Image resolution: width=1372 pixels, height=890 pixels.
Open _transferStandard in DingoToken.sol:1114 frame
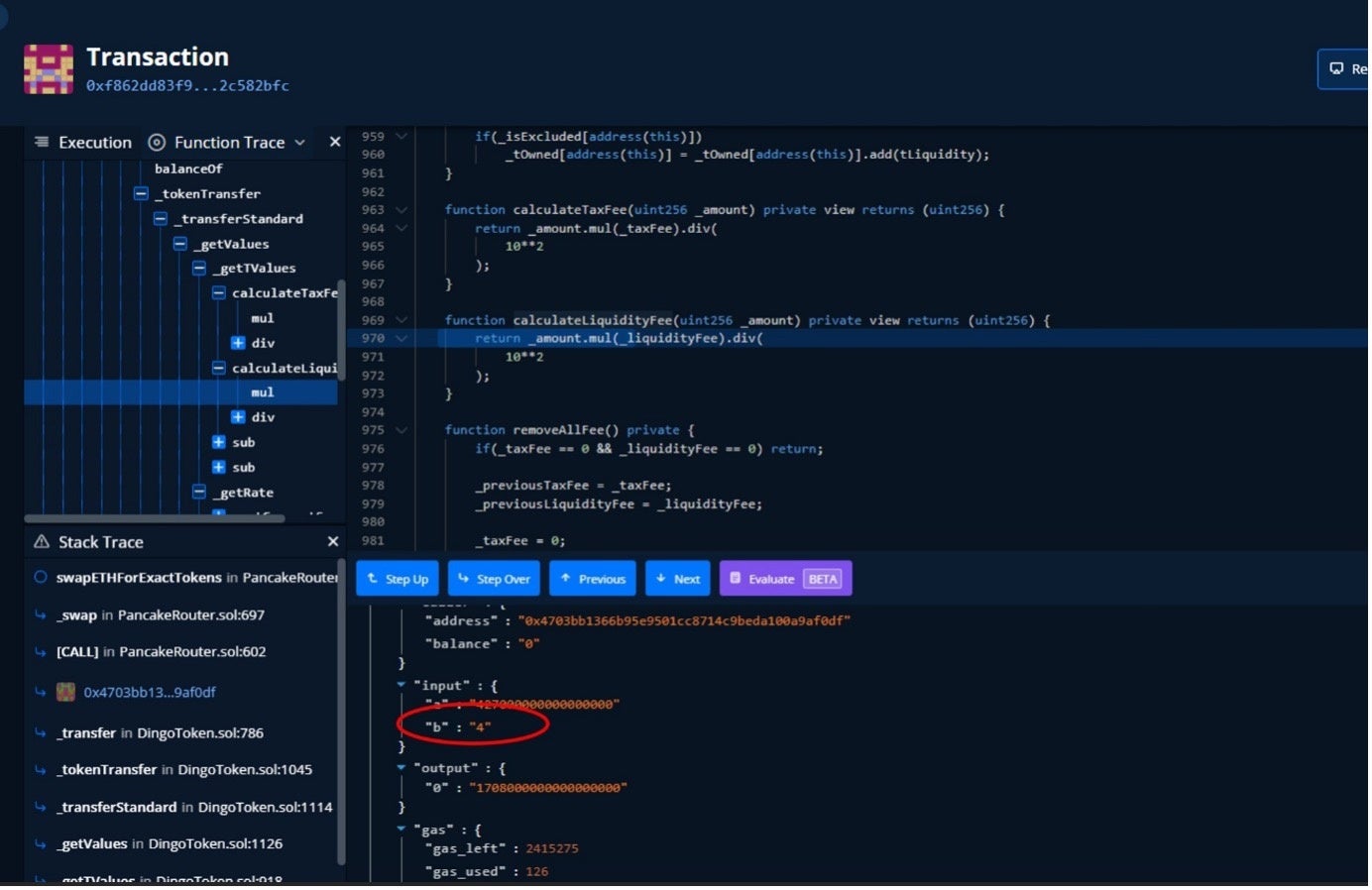click(x=194, y=808)
